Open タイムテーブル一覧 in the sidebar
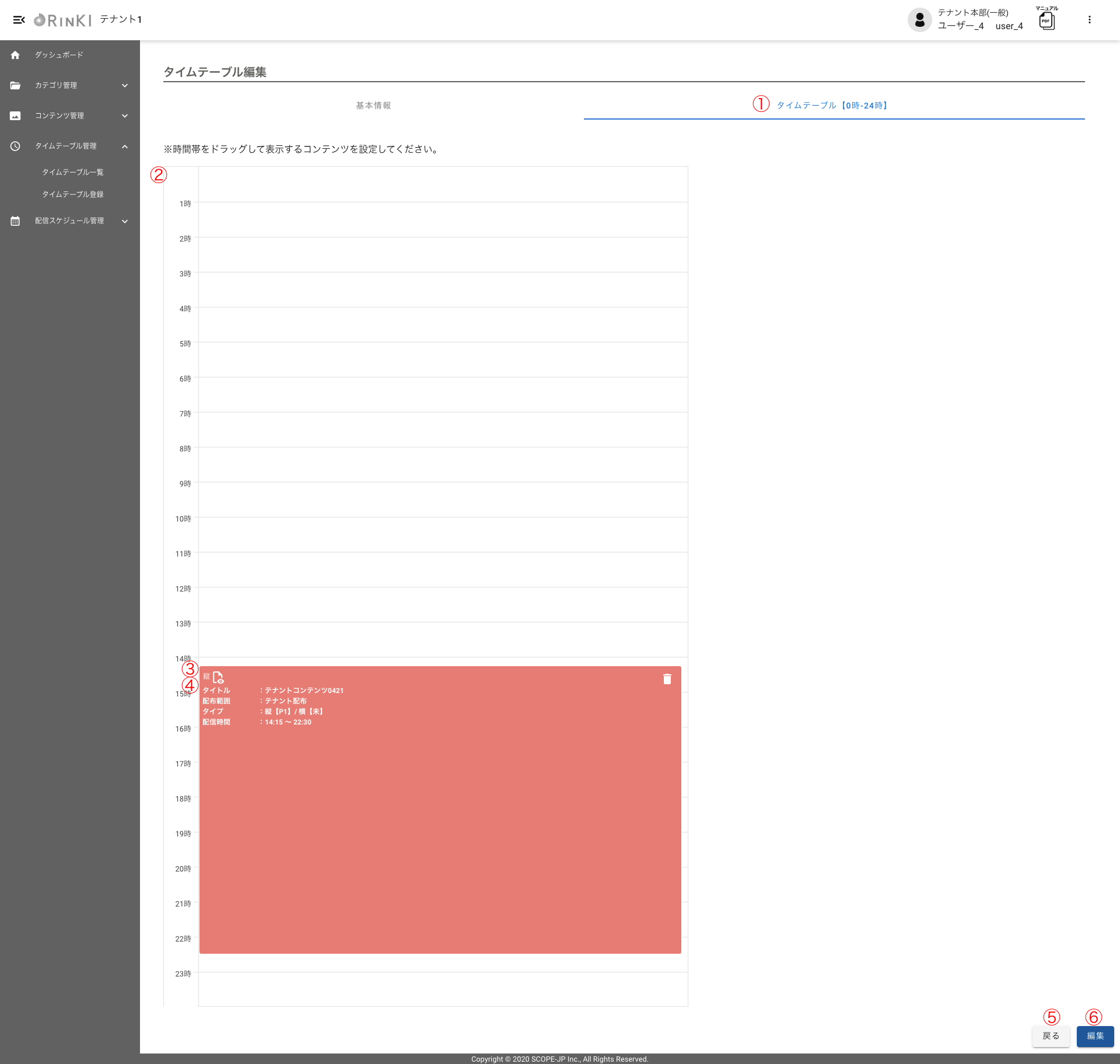Screen dimensions: 1120x1064 73,172
